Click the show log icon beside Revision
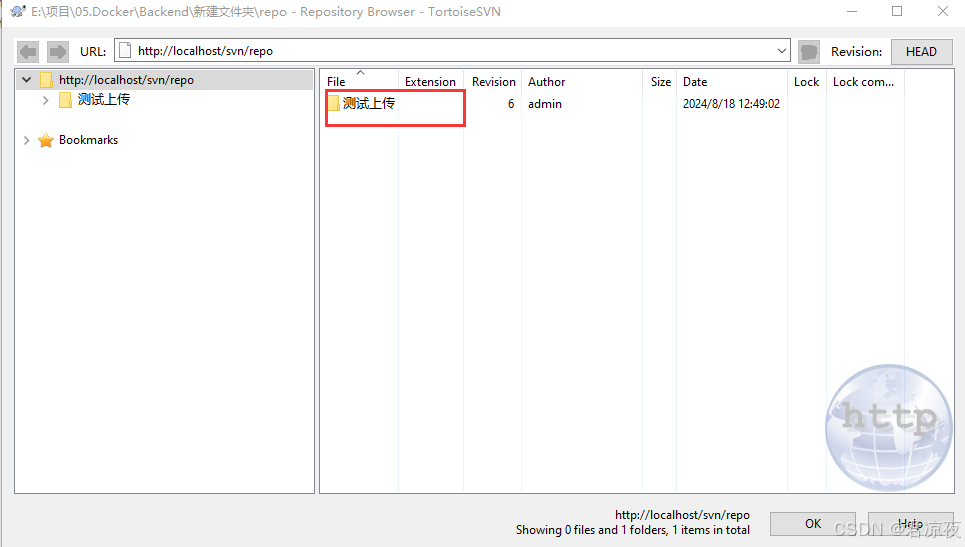 809,51
